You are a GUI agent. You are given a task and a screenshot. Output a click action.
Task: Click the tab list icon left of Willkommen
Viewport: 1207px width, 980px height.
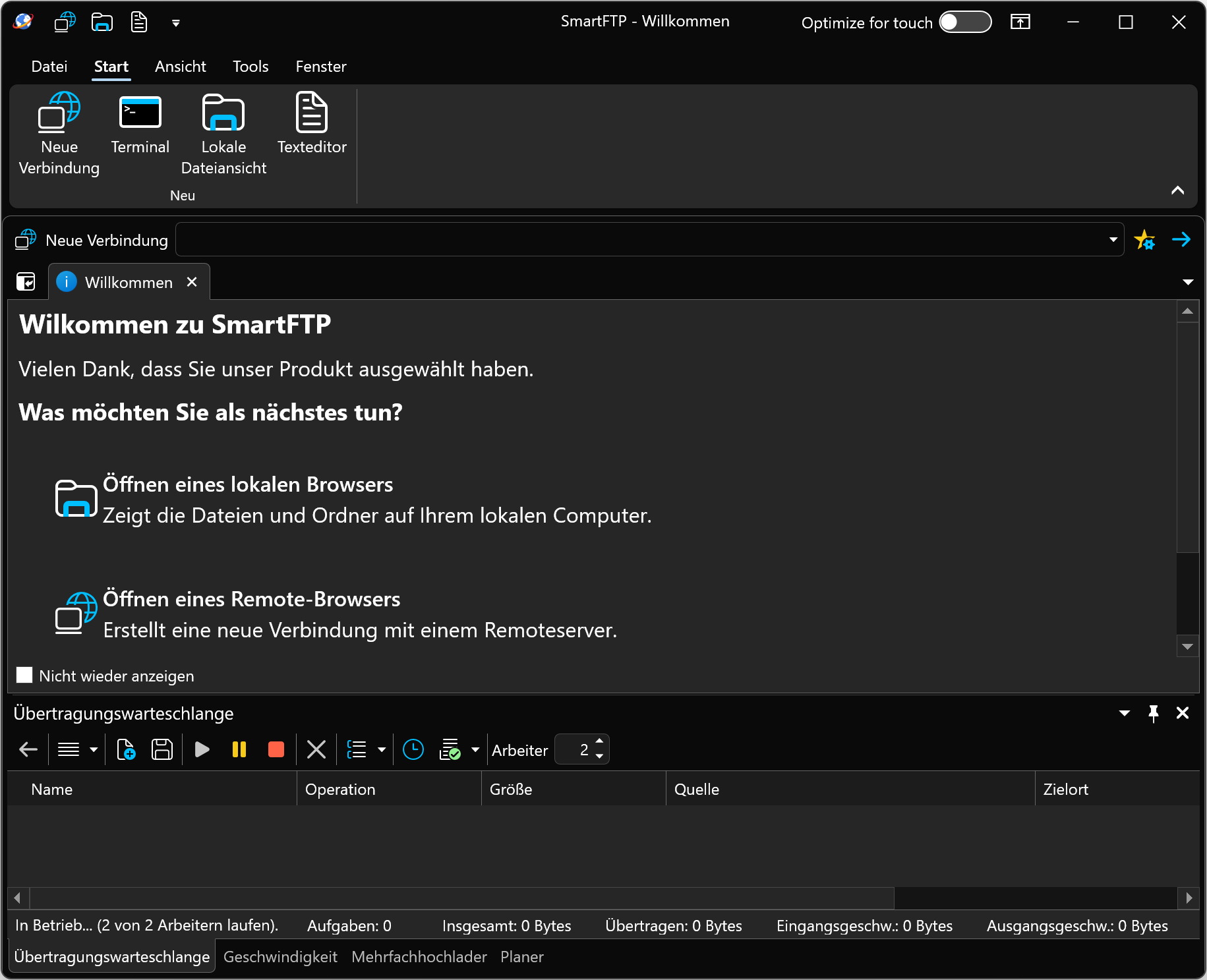pyautogui.click(x=26, y=282)
